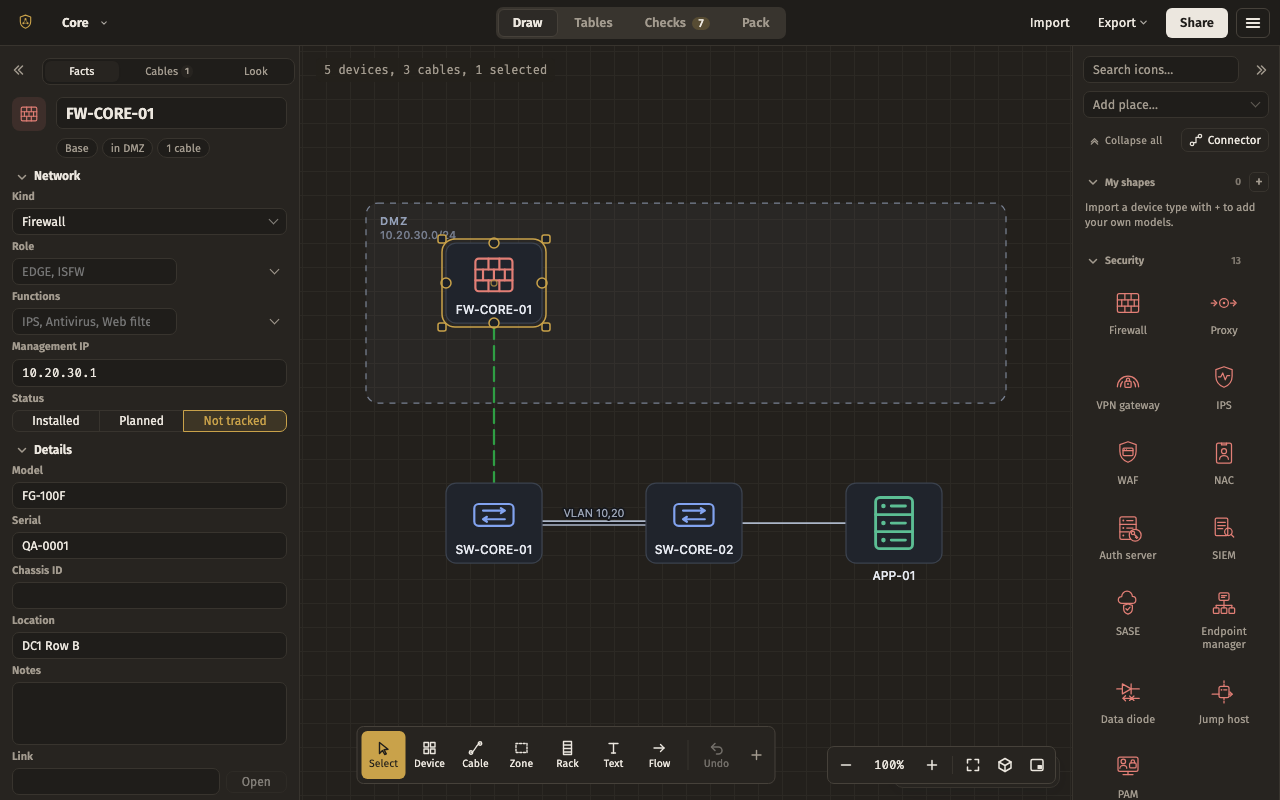Screen dimensions: 1280x800
Task: Activate the Select tool
Action: tap(383, 755)
